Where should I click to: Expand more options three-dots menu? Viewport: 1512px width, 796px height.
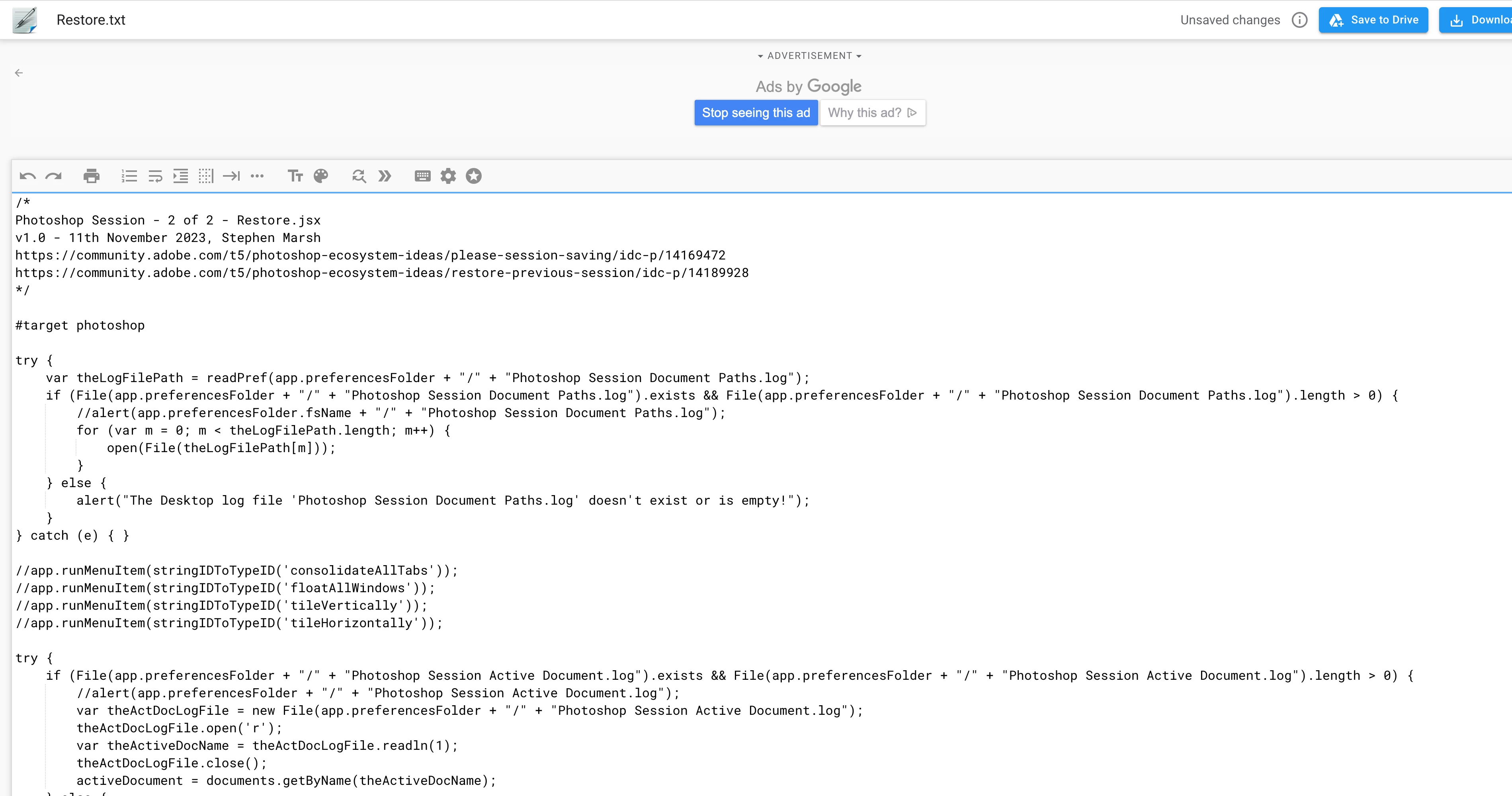pos(257,176)
